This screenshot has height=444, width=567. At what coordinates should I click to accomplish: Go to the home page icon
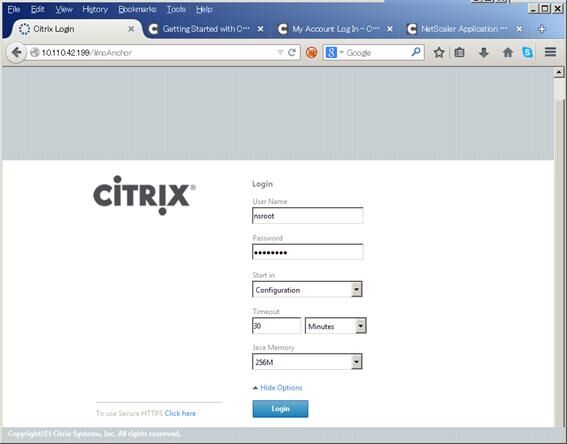pos(508,53)
